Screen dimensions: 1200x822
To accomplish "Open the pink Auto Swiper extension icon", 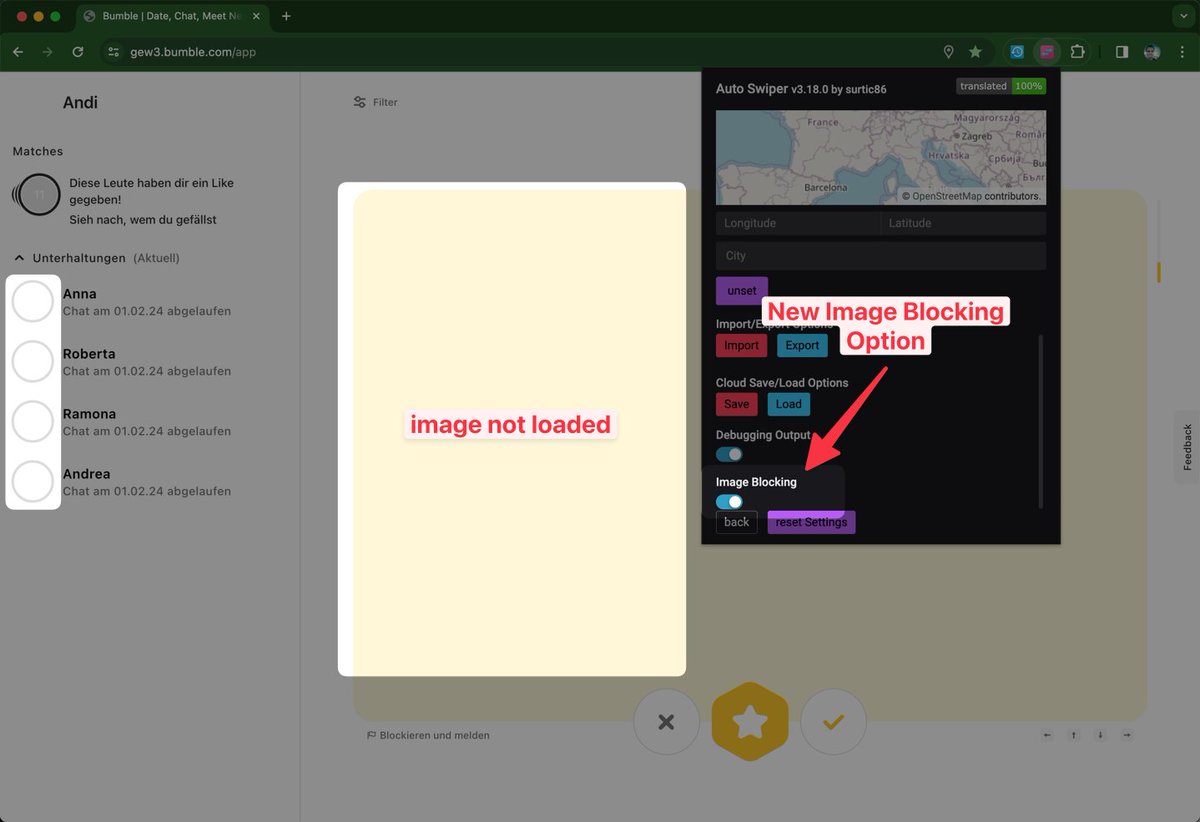I will pyautogui.click(x=1046, y=51).
